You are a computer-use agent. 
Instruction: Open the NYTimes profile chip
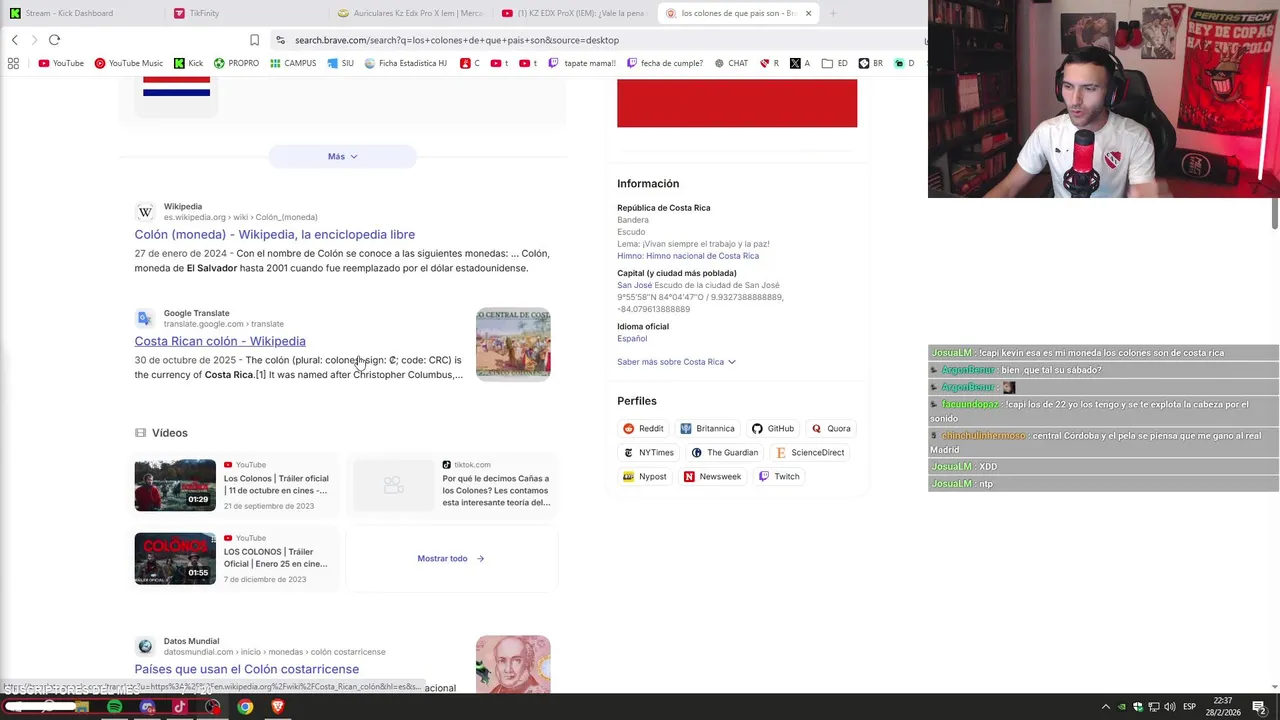pyautogui.click(x=648, y=452)
